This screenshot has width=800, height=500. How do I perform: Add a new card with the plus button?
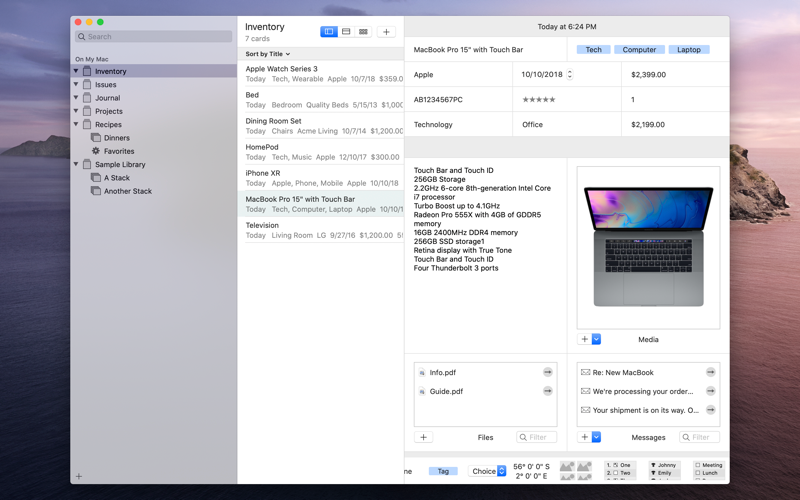[x=386, y=32]
